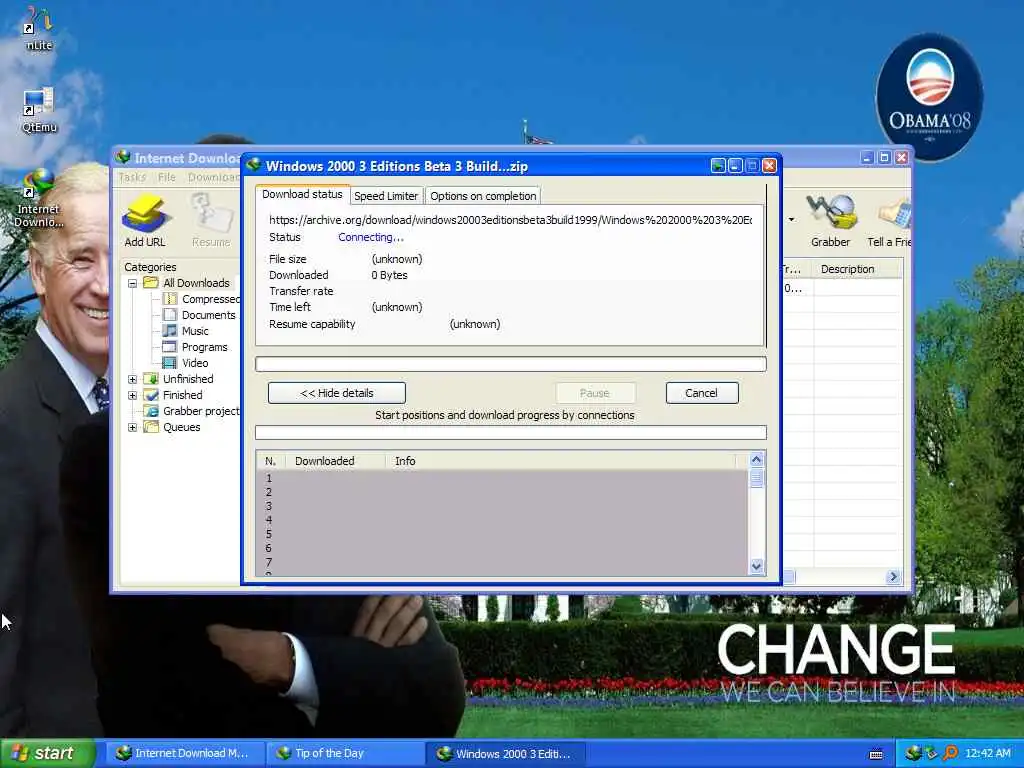Open the Tasks menu in IDM
The height and width of the screenshot is (768, 1024).
point(132,177)
